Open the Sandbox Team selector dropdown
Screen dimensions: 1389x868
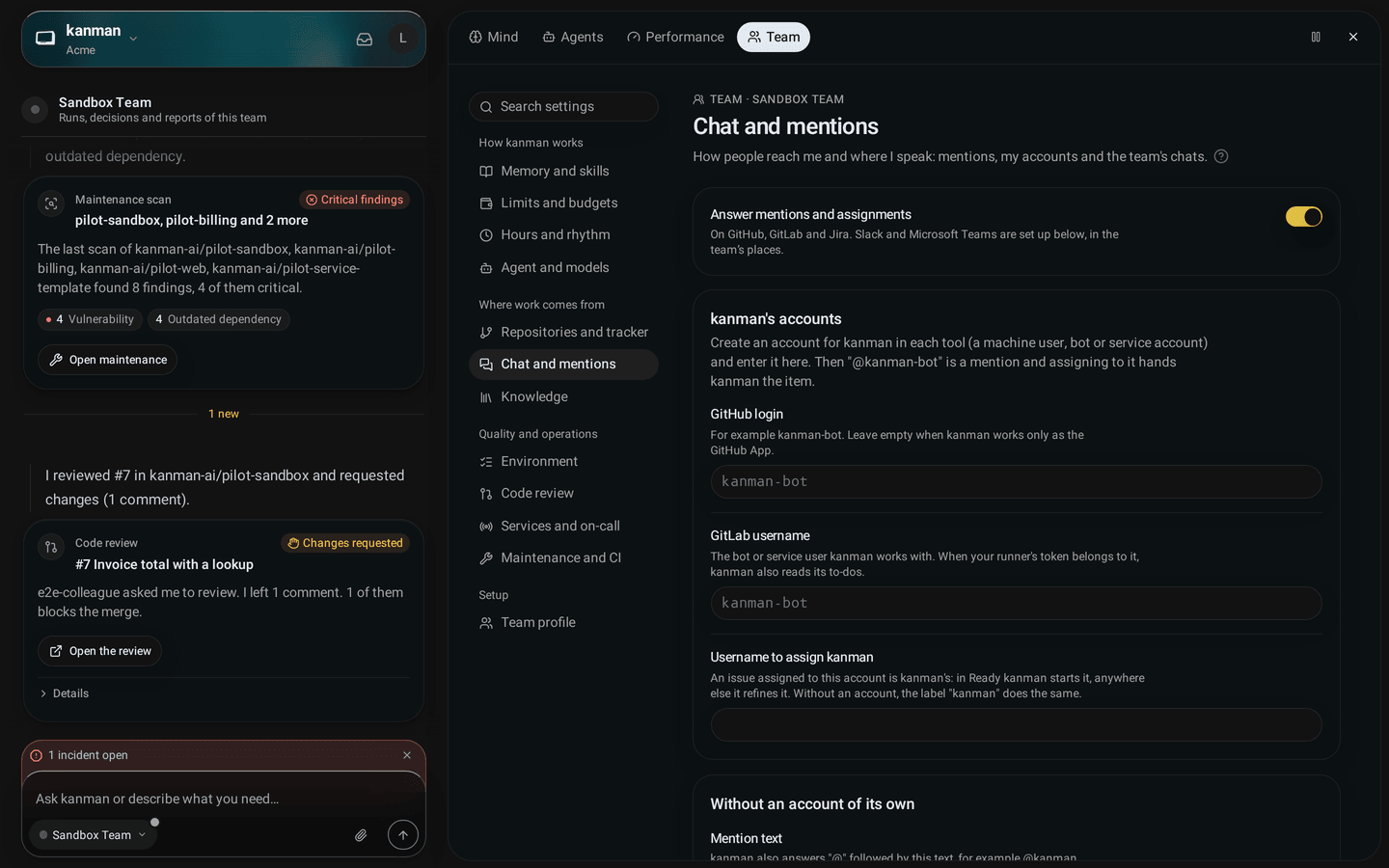click(93, 835)
